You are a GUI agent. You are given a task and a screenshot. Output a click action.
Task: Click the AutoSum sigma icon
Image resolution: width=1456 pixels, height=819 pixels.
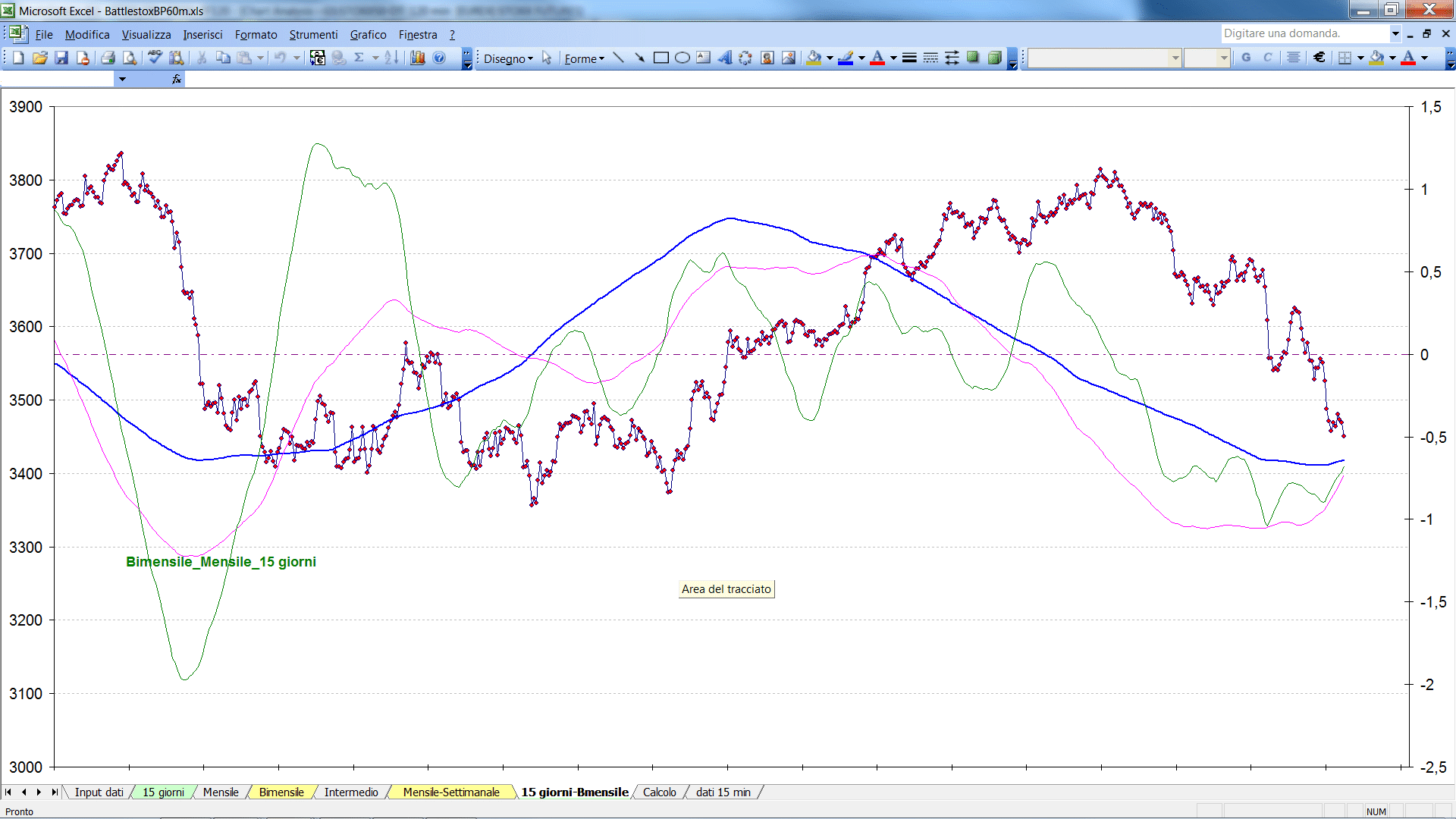click(x=359, y=58)
